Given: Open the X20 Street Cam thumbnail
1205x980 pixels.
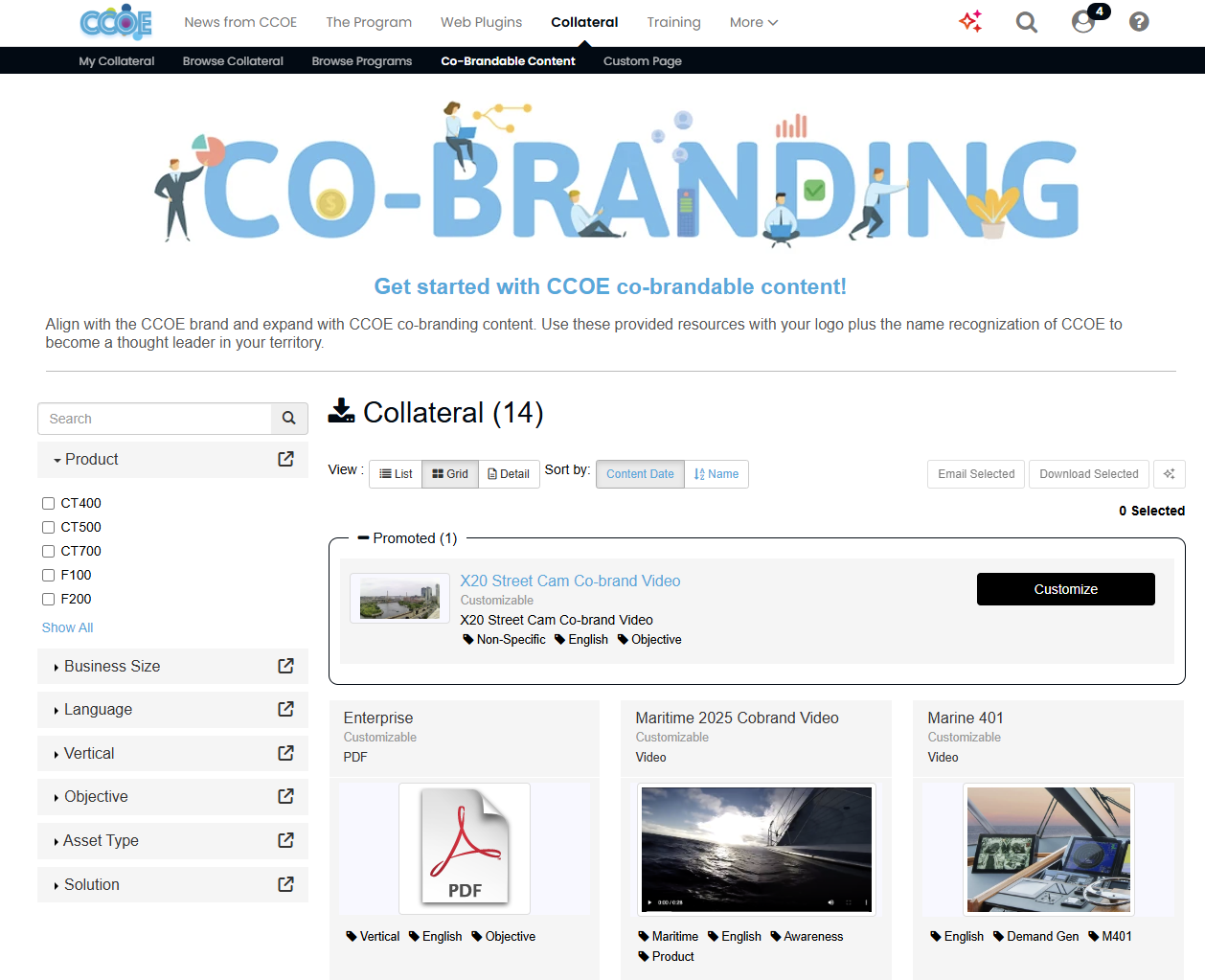Looking at the screenshot, I should (399, 599).
